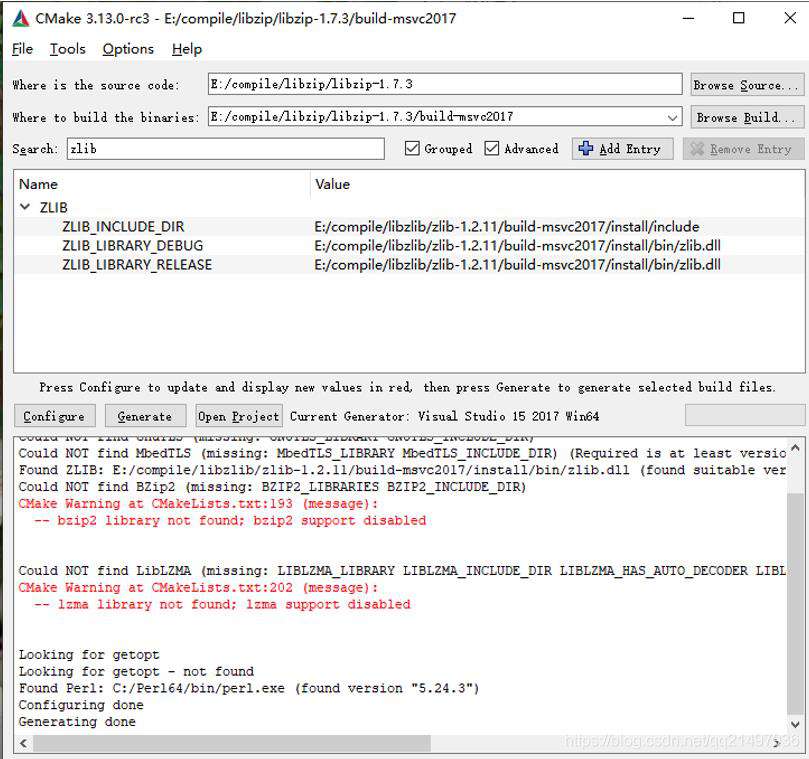
Task: Select the ZLIB_LIBRARY_DEBUG entry name
Action: pyautogui.click(x=133, y=246)
